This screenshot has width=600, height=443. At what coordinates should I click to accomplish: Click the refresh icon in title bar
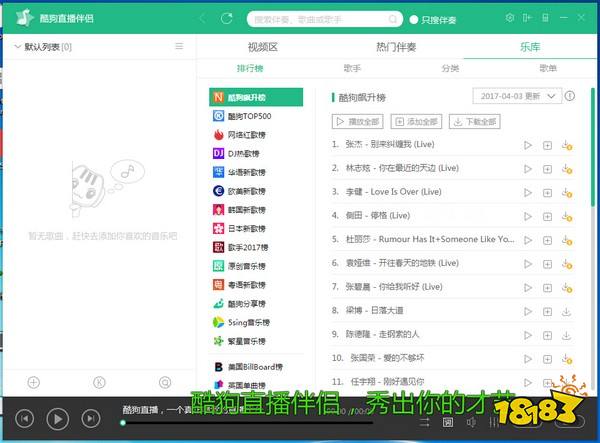(228, 19)
